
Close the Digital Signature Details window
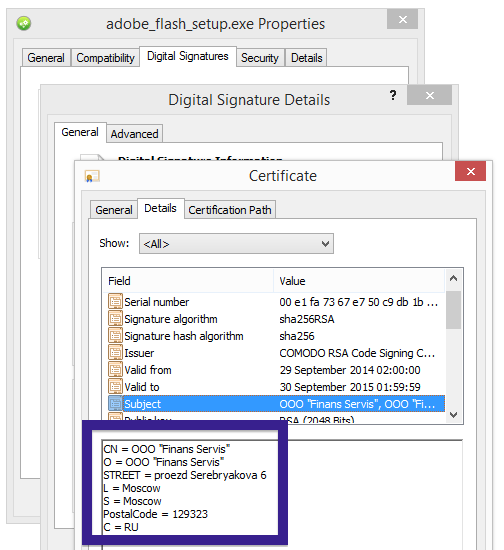[x=429, y=95]
